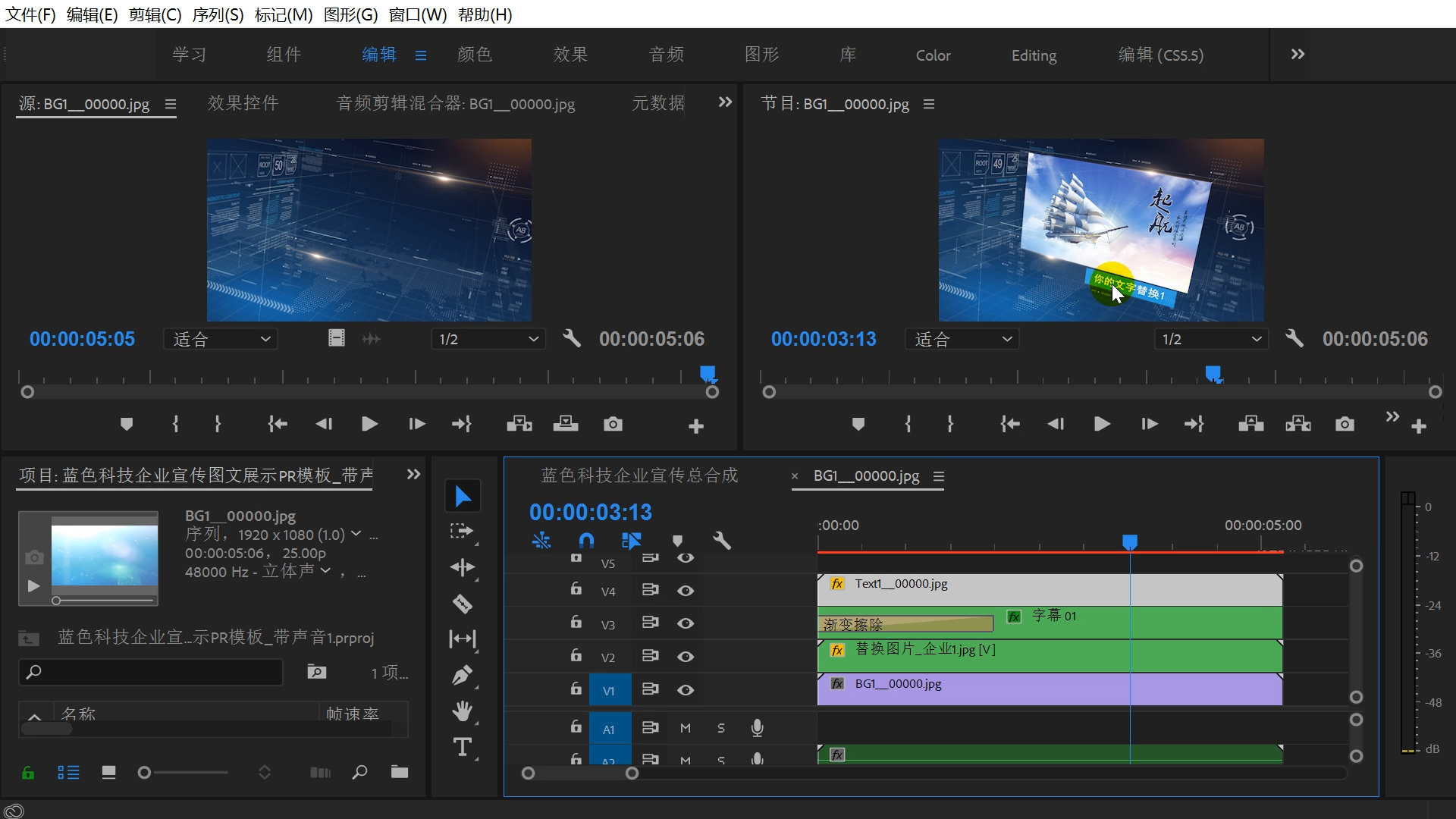The height and width of the screenshot is (819, 1456).
Task: Click the project panel search field
Action: click(152, 672)
